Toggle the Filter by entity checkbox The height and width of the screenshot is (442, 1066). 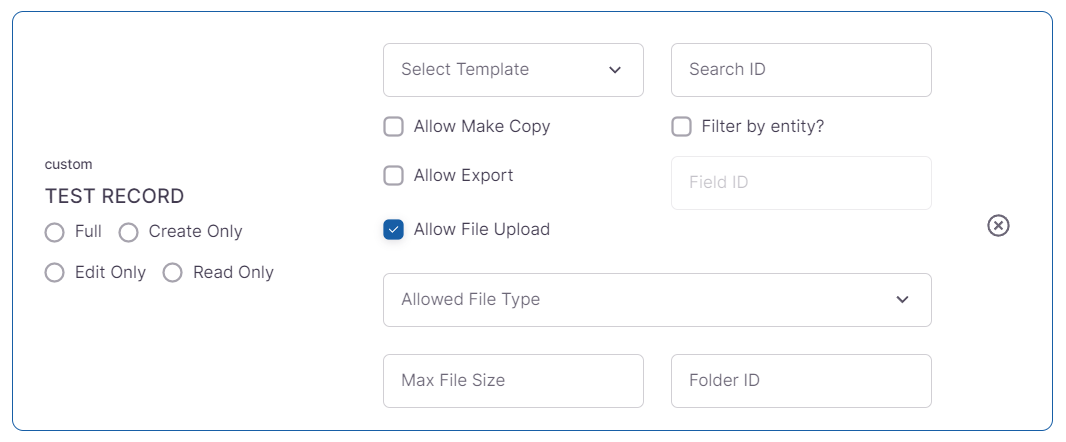click(x=682, y=127)
